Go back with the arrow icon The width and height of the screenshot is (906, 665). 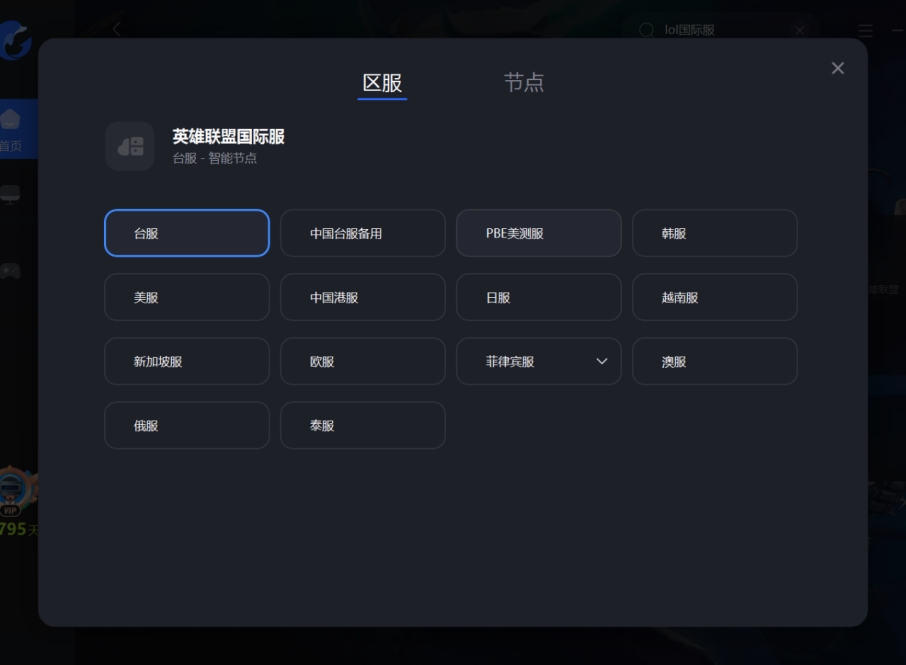(x=117, y=29)
